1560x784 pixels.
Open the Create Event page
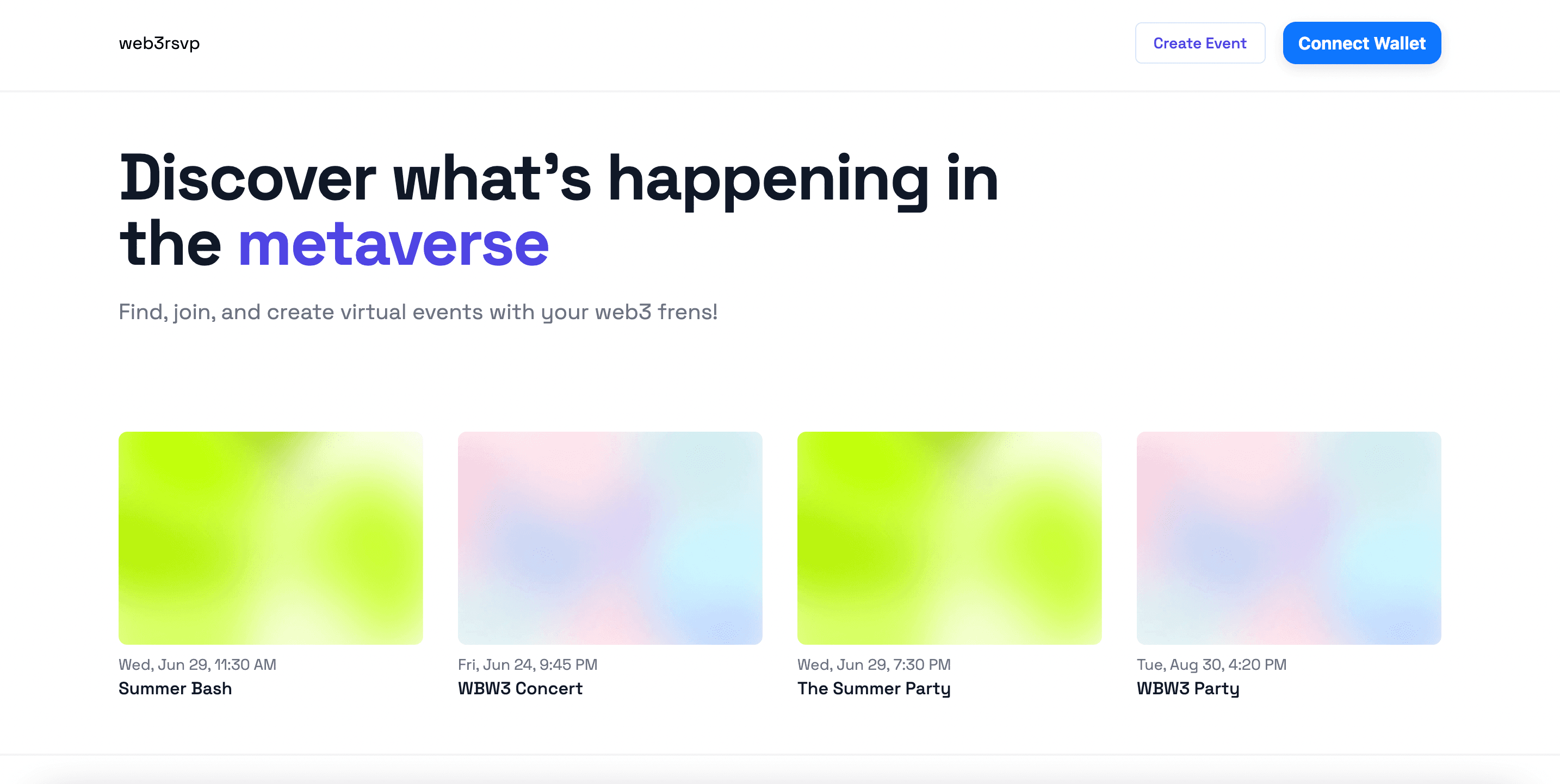click(1200, 43)
